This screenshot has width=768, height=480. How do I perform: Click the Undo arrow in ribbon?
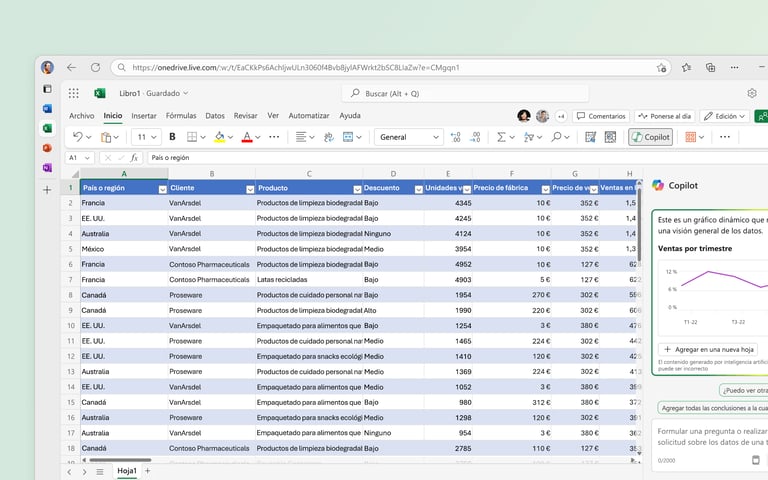[77, 137]
